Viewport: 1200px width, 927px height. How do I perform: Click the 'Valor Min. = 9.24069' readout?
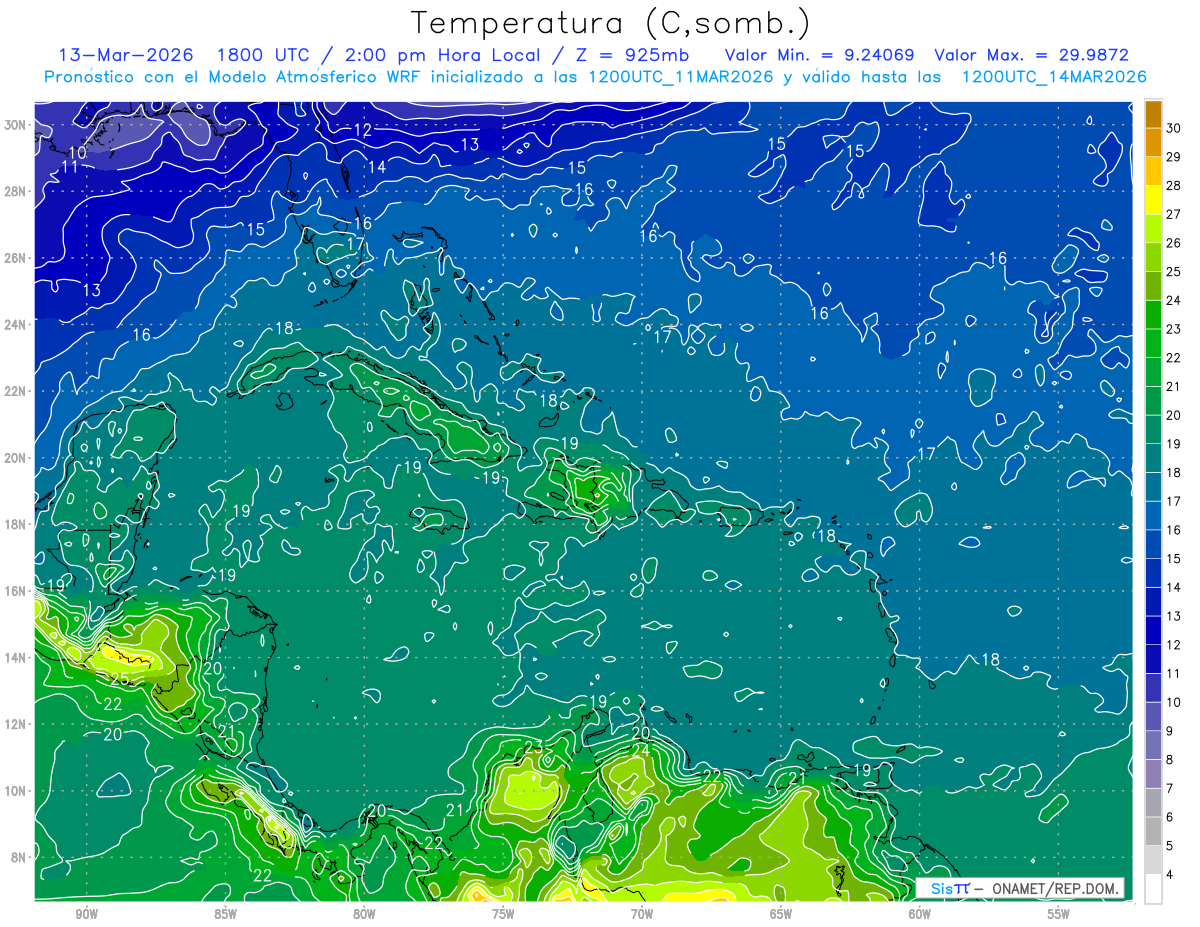821,55
